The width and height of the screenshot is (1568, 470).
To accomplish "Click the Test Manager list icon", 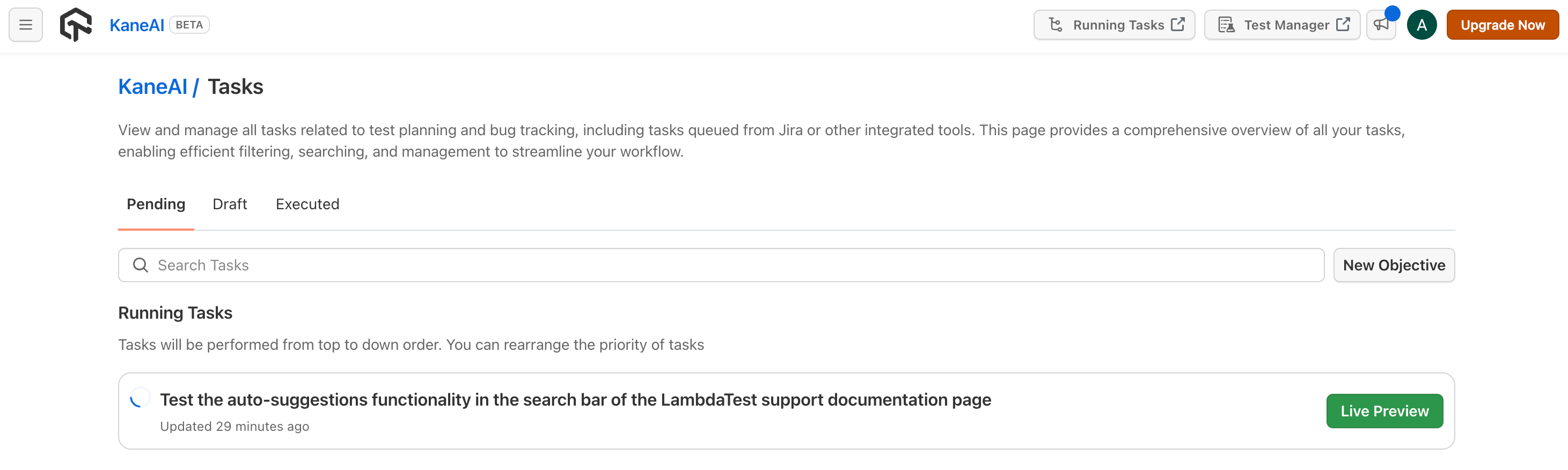I will click(x=1226, y=25).
